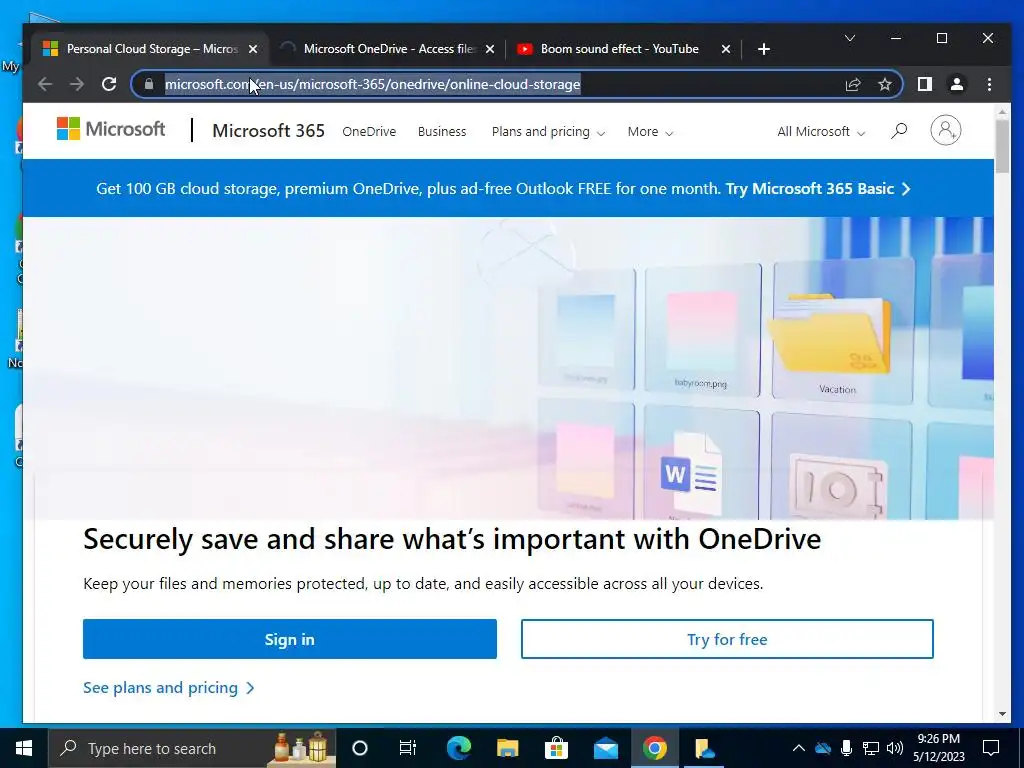Reload the current page
This screenshot has width=1024, height=768.
(109, 84)
